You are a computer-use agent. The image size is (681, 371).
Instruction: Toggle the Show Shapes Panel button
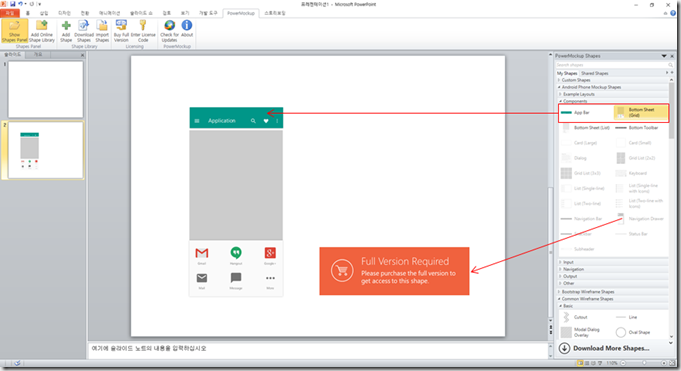(14, 31)
